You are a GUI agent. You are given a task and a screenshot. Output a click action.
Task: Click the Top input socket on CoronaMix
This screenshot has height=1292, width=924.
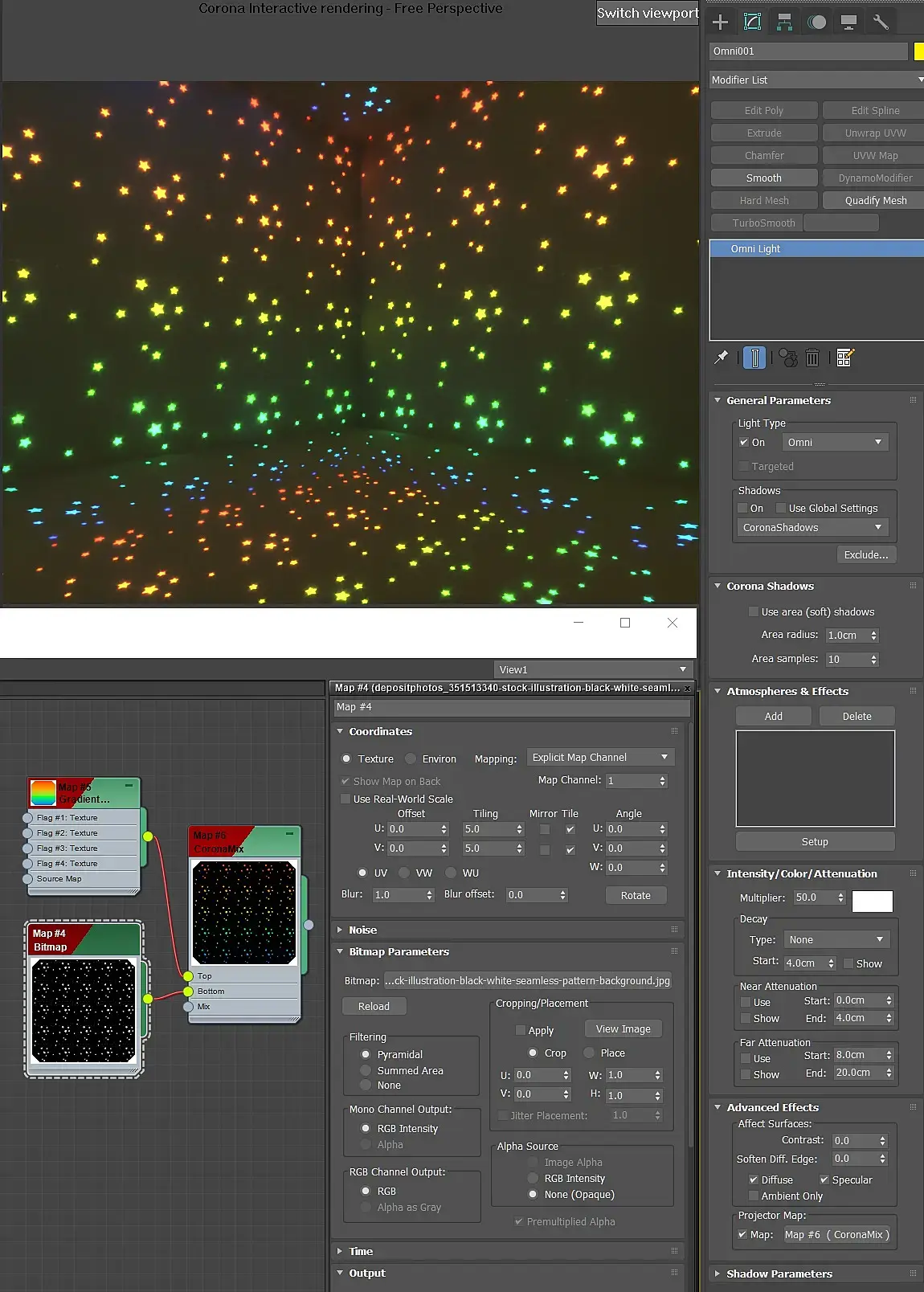click(x=189, y=976)
